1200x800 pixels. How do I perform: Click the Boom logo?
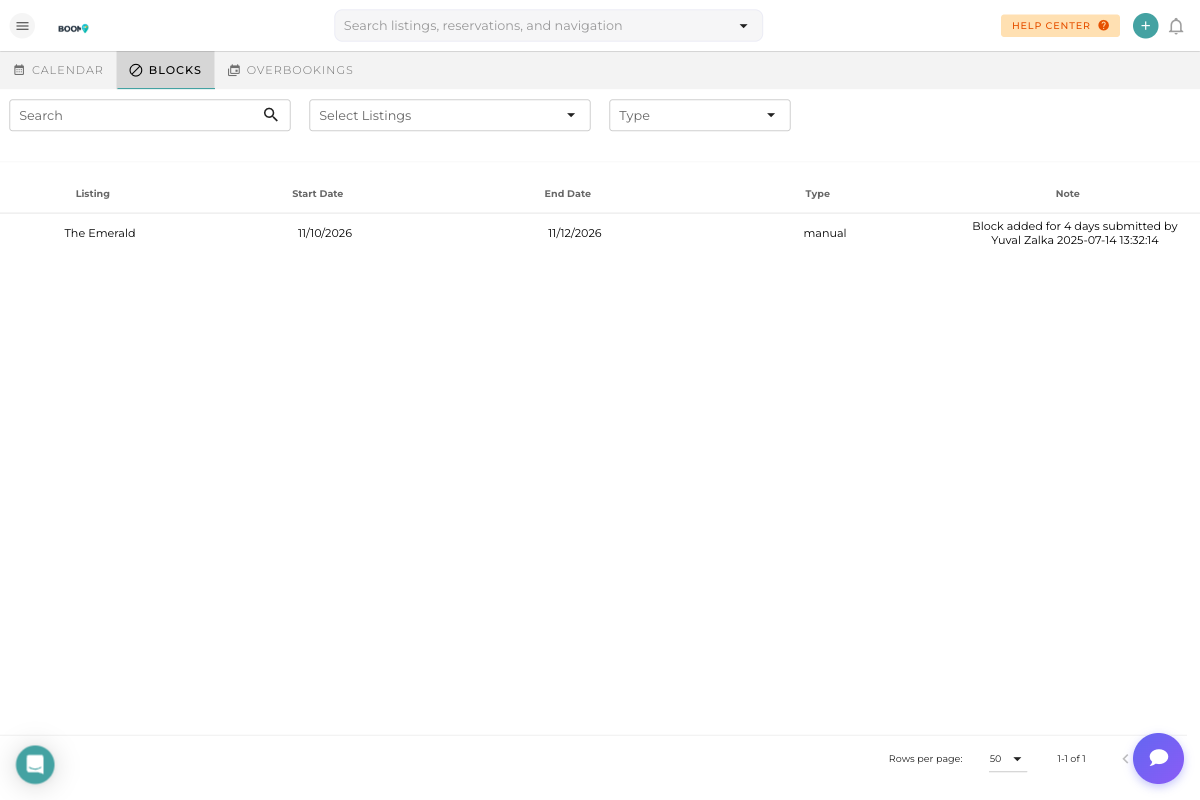coord(73,28)
